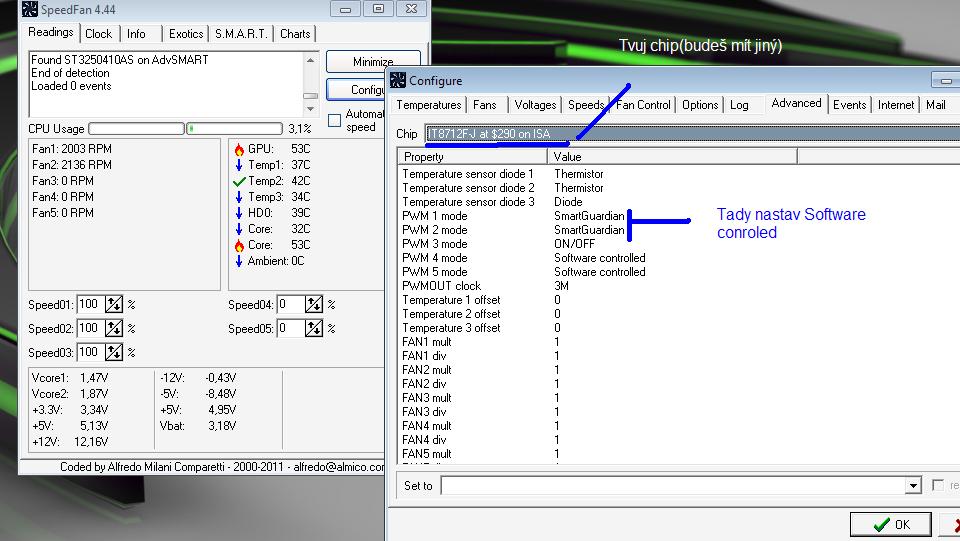The width and height of the screenshot is (960, 541).
Task: Click the Value column header
Action: [x=672, y=157]
